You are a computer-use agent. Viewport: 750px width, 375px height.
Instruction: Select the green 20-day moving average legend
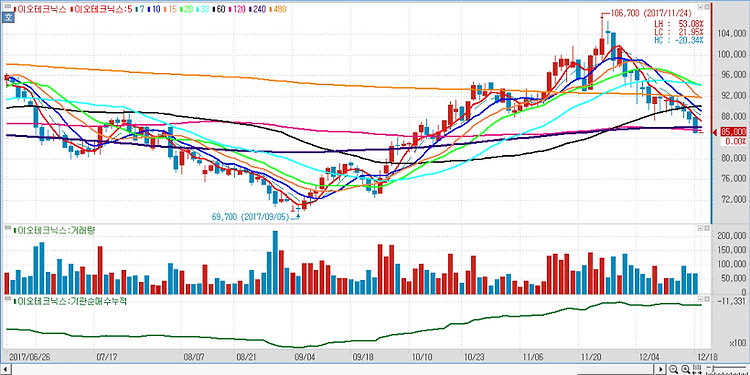[187, 10]
